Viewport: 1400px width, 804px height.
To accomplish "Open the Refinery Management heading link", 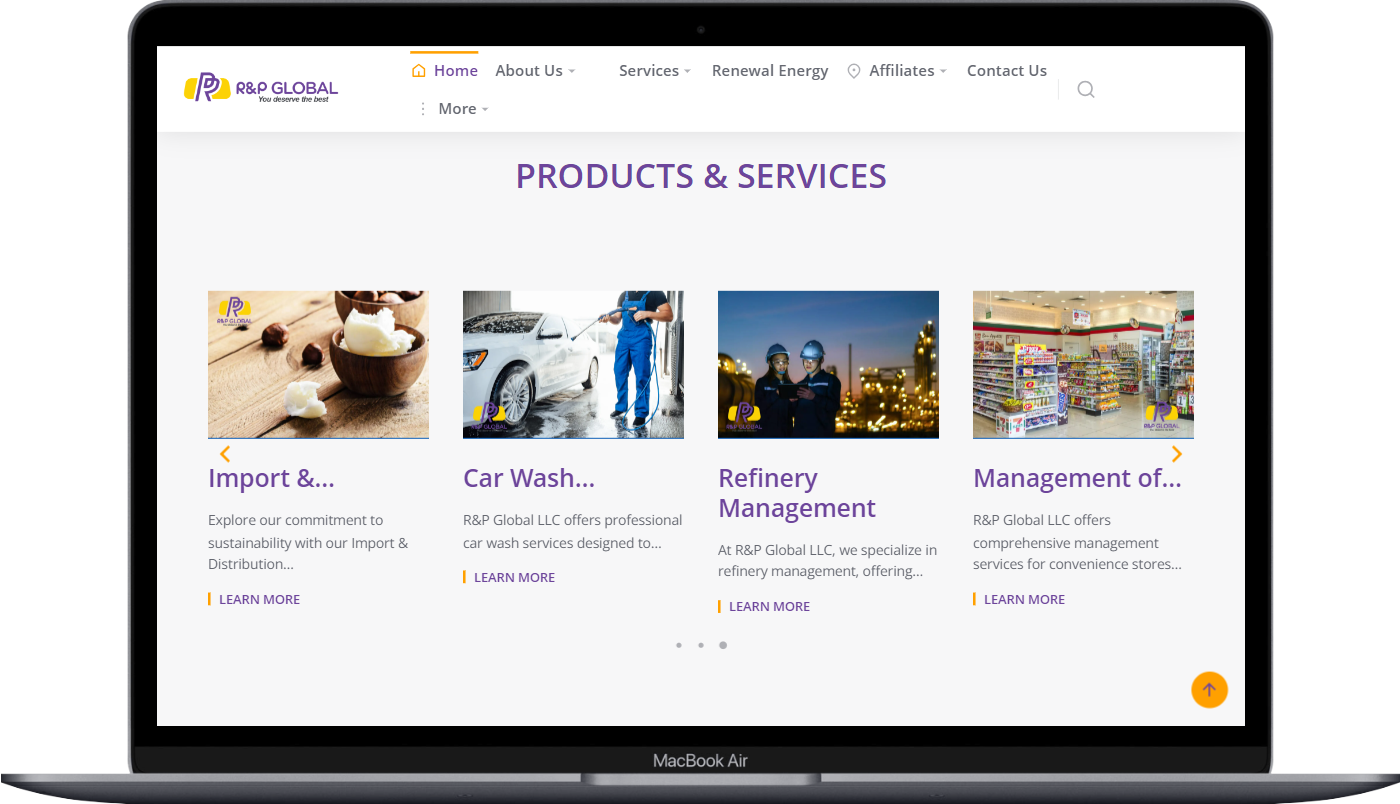I will (796, 493).
